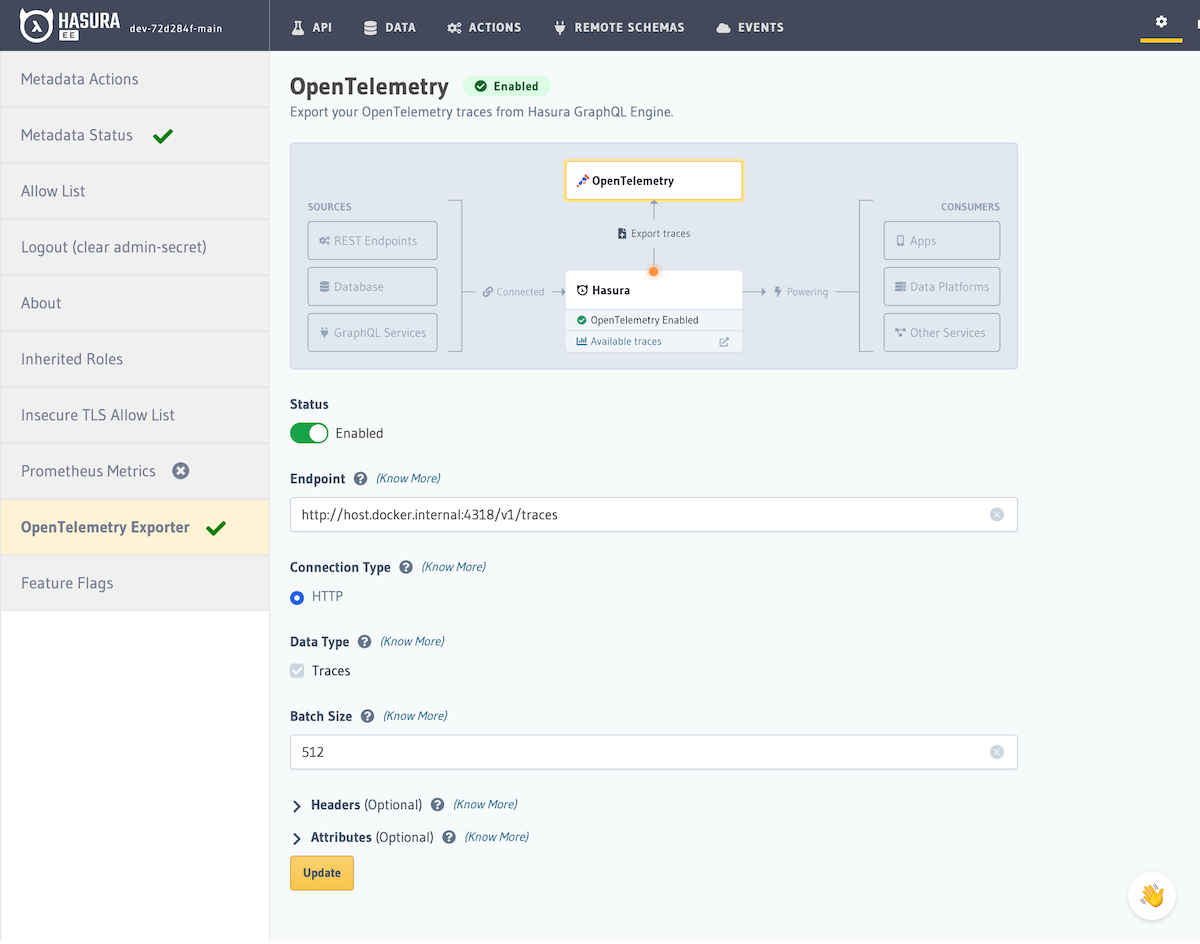This screenshot has width=1200, height=944.
Task: Open the EVENTS tab
Action: pos(750,28)
